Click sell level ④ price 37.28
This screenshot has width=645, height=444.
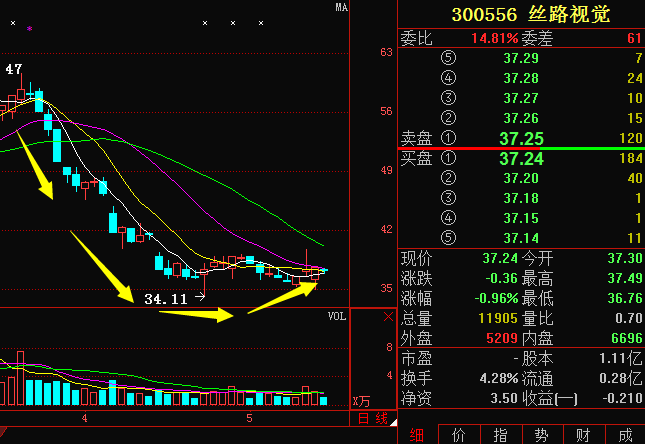click(x=521, y=78)
